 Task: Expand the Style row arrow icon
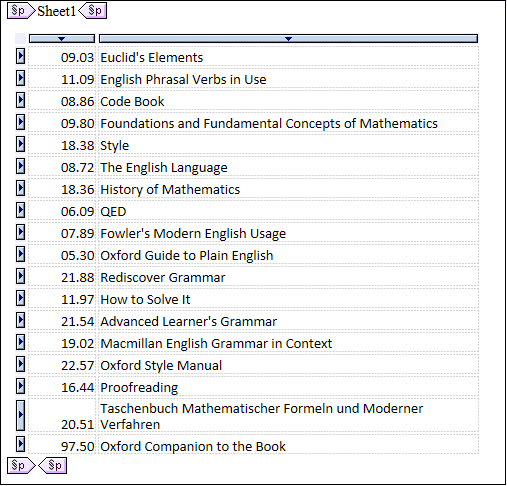click(21, 144)
